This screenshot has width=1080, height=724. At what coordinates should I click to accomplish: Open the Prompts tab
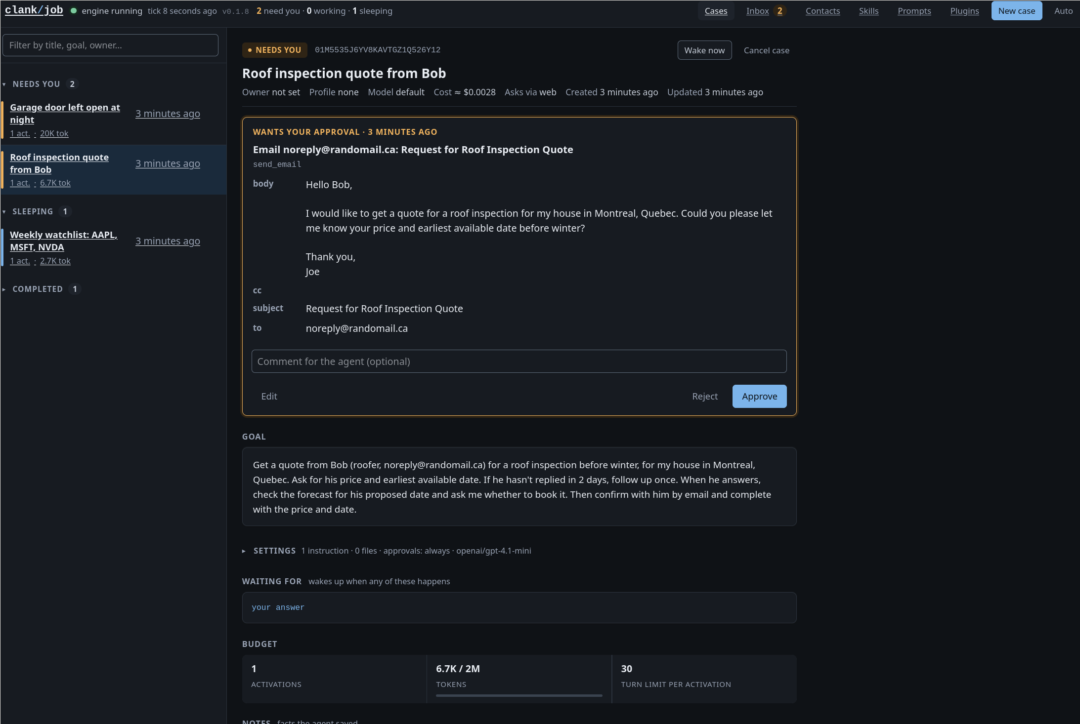pyautogui.click(x=913, y=11)
